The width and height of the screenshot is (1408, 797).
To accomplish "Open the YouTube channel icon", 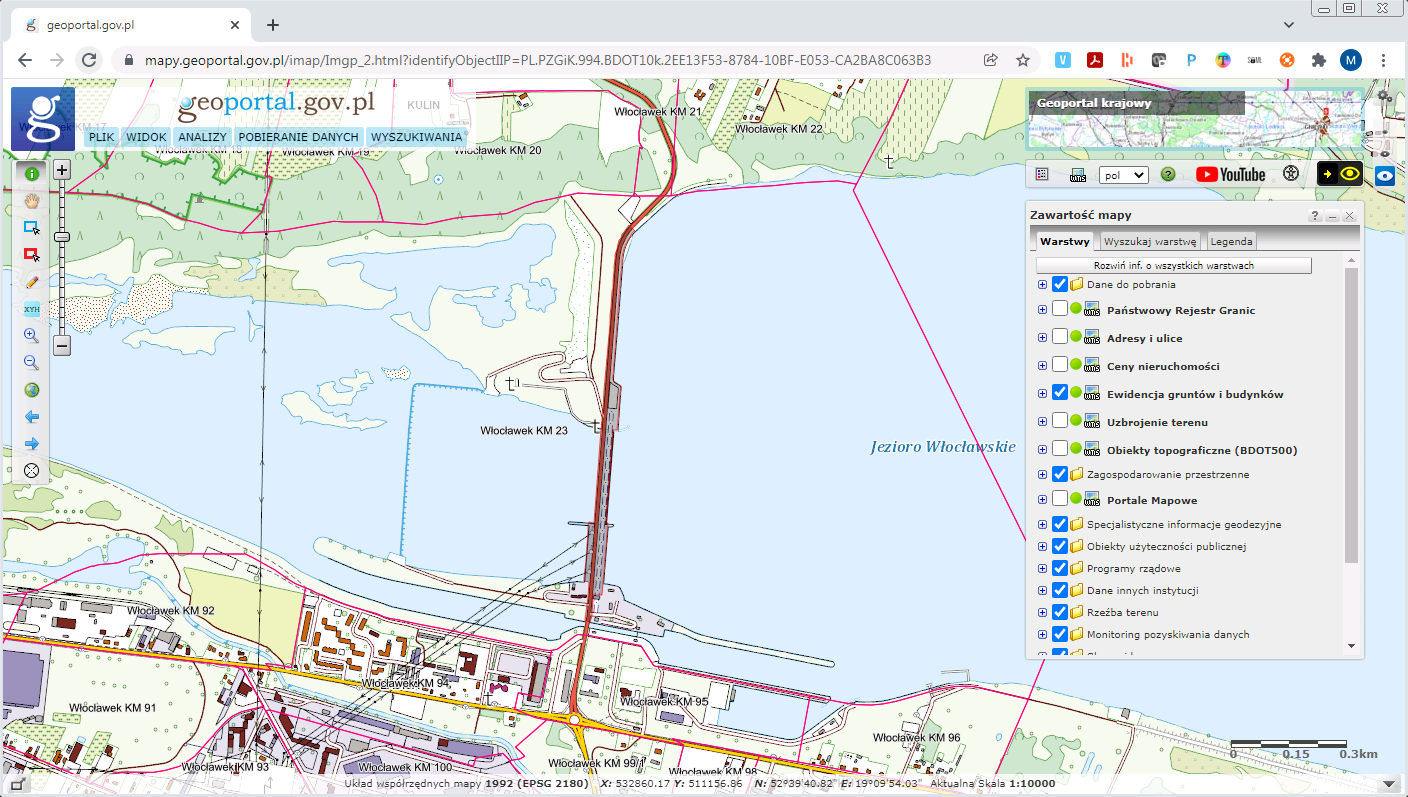I will 1230,174.
